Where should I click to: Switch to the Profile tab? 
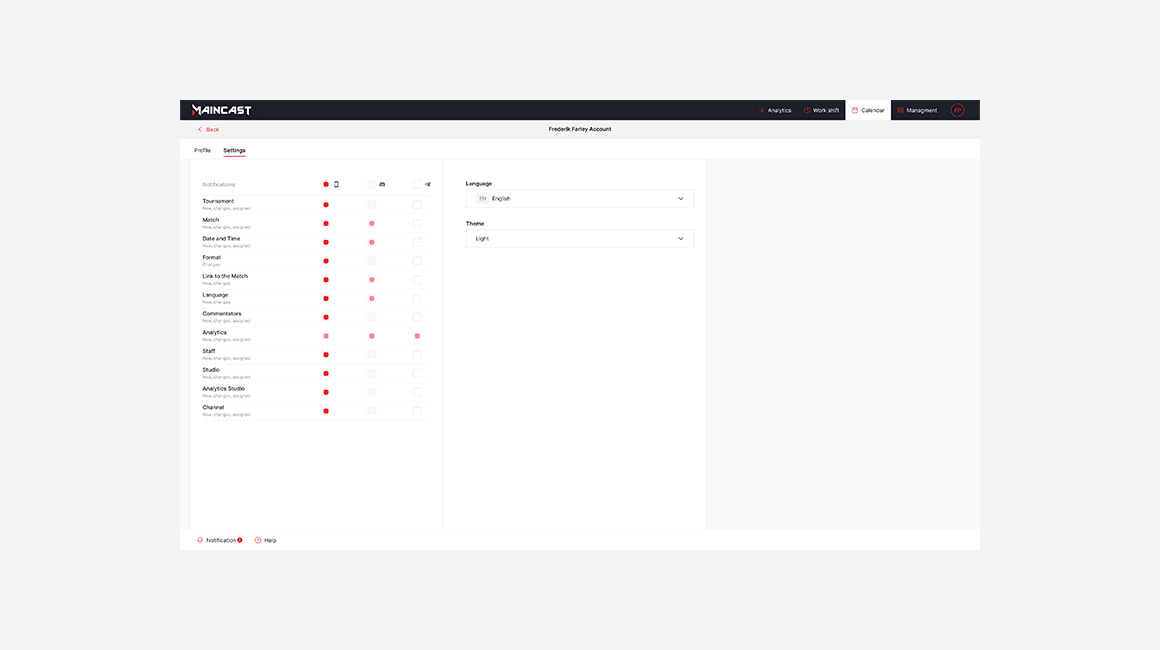coord(202,150)
